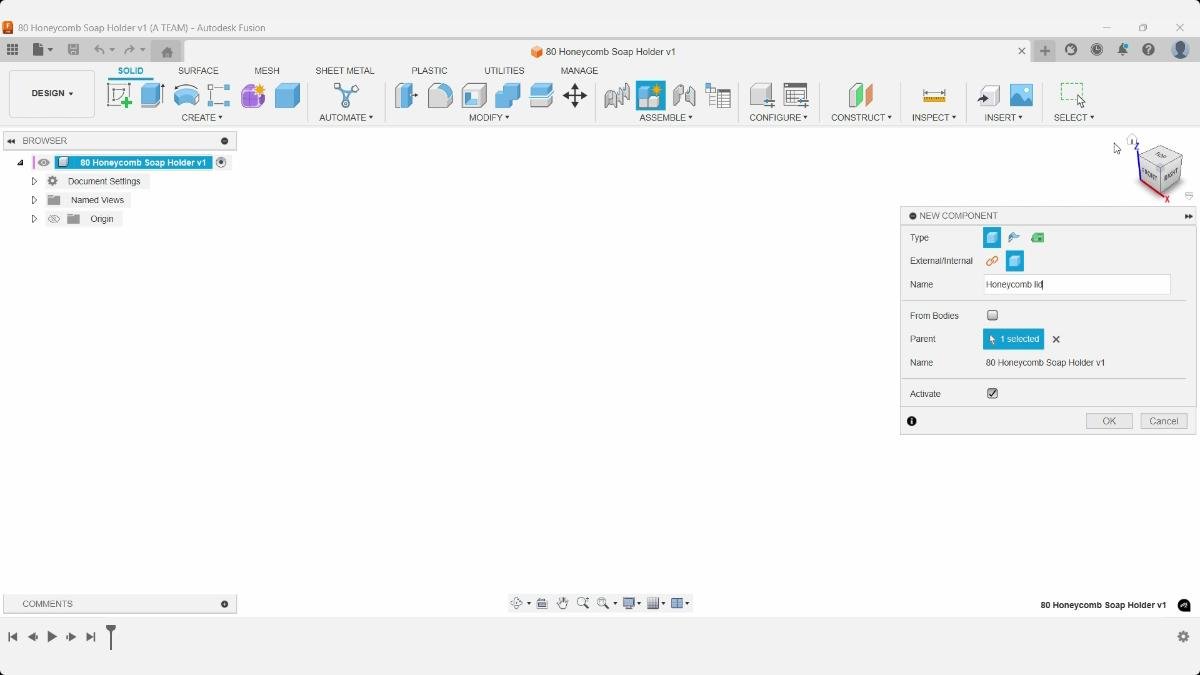Open the ASSEMBLE dropdown menu
The height and width of the screenshot is (675, 1200).
pyautogui.click(x=666, y=117)
